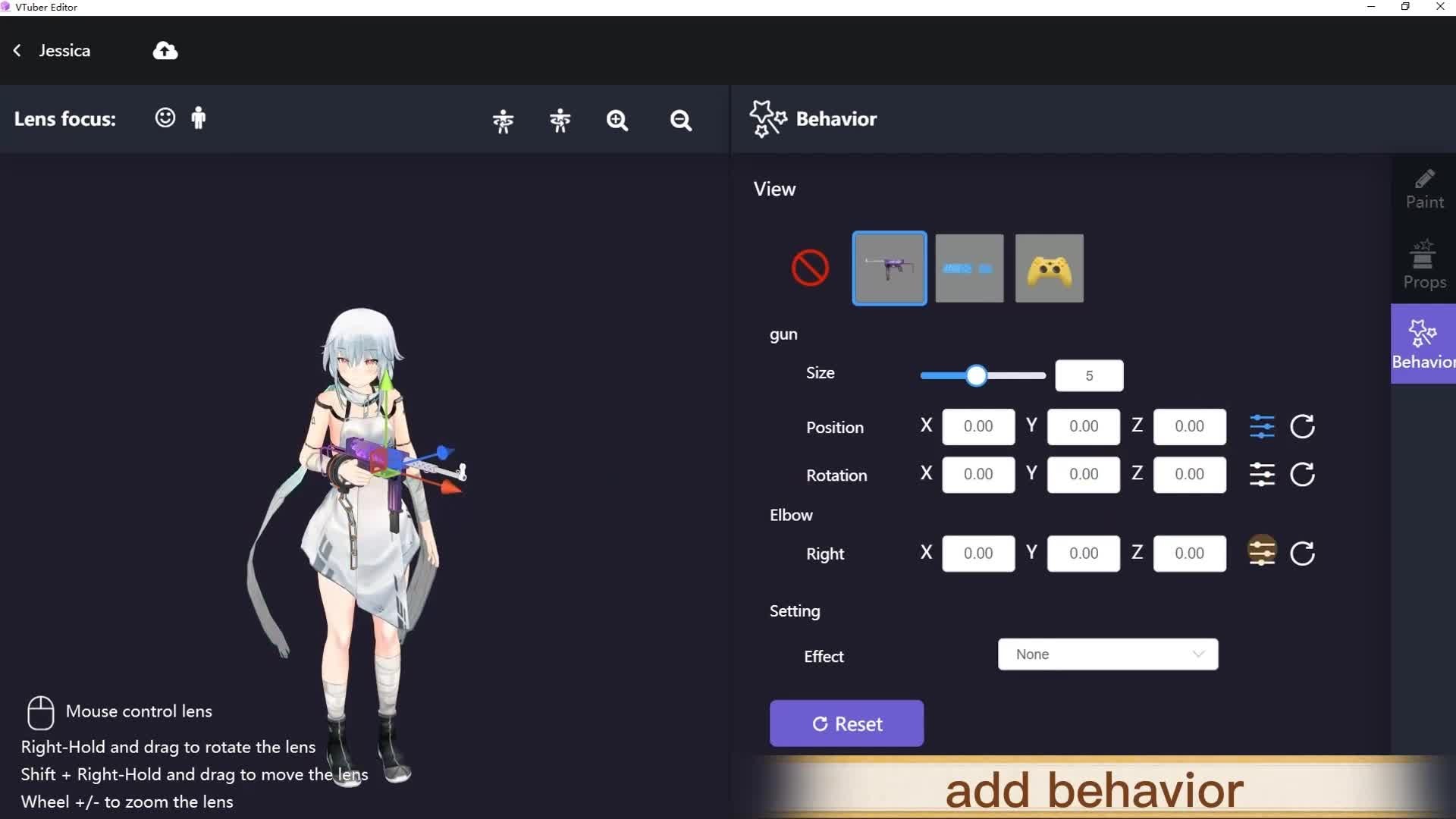1456x819 pixels.
Task: Toggle Position slider adjustment controls
Action: point(1262,426)
